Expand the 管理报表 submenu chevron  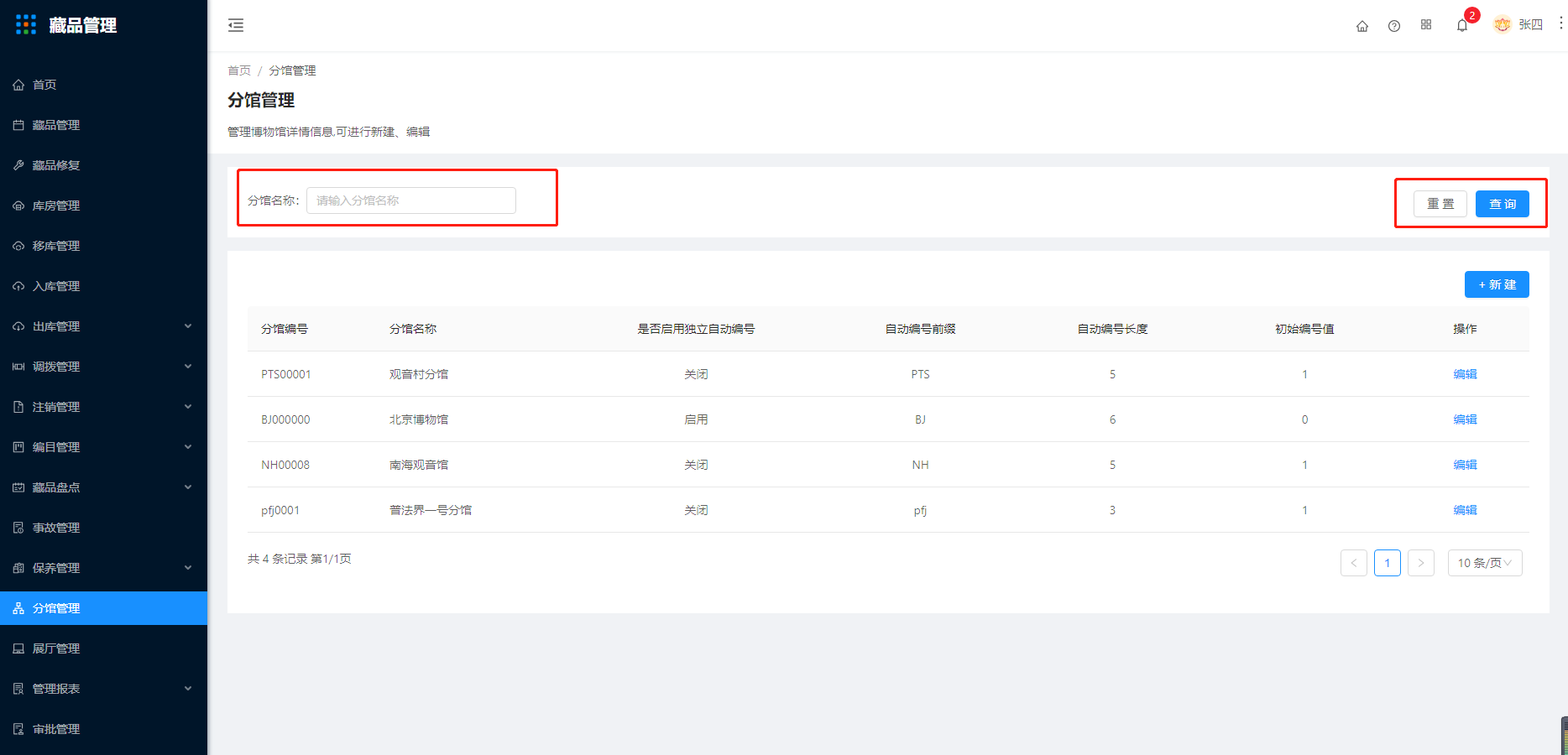(x=188, y=689)
